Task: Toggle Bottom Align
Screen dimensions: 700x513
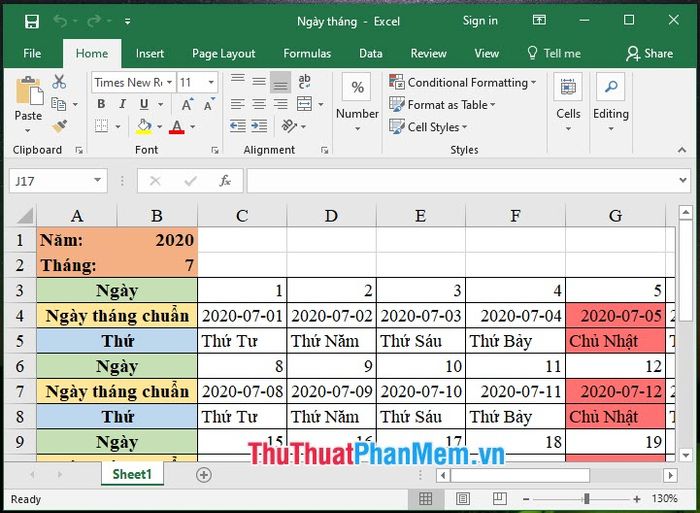Action: 280,82
